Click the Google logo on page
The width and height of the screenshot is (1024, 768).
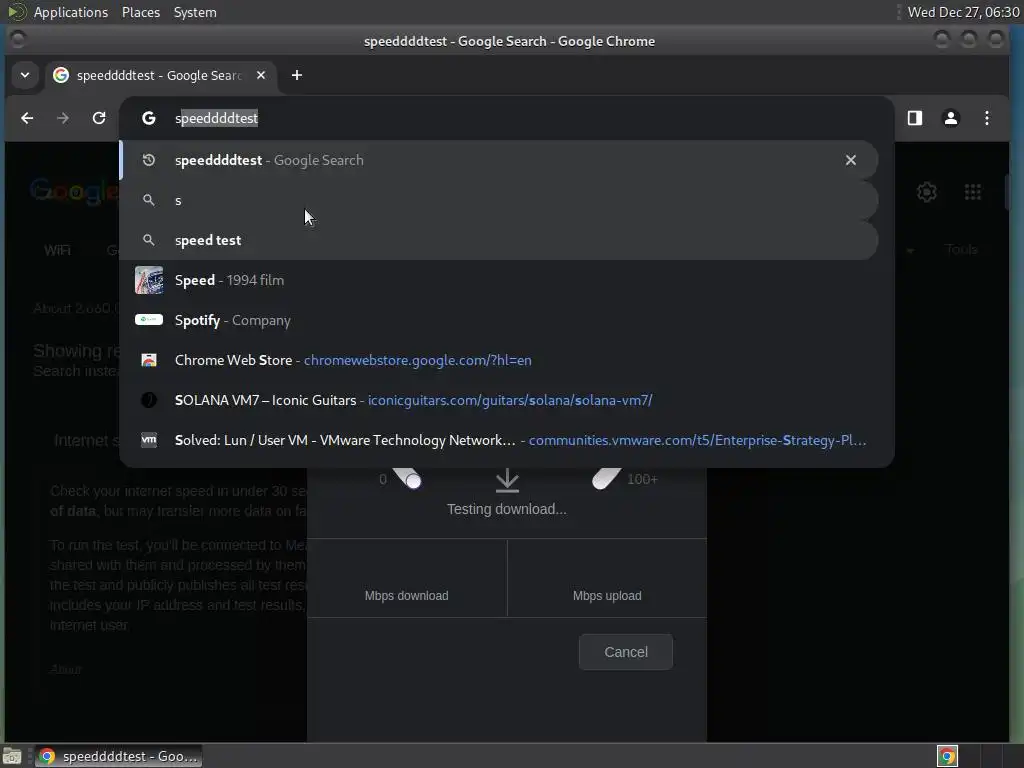click(74, 192)
